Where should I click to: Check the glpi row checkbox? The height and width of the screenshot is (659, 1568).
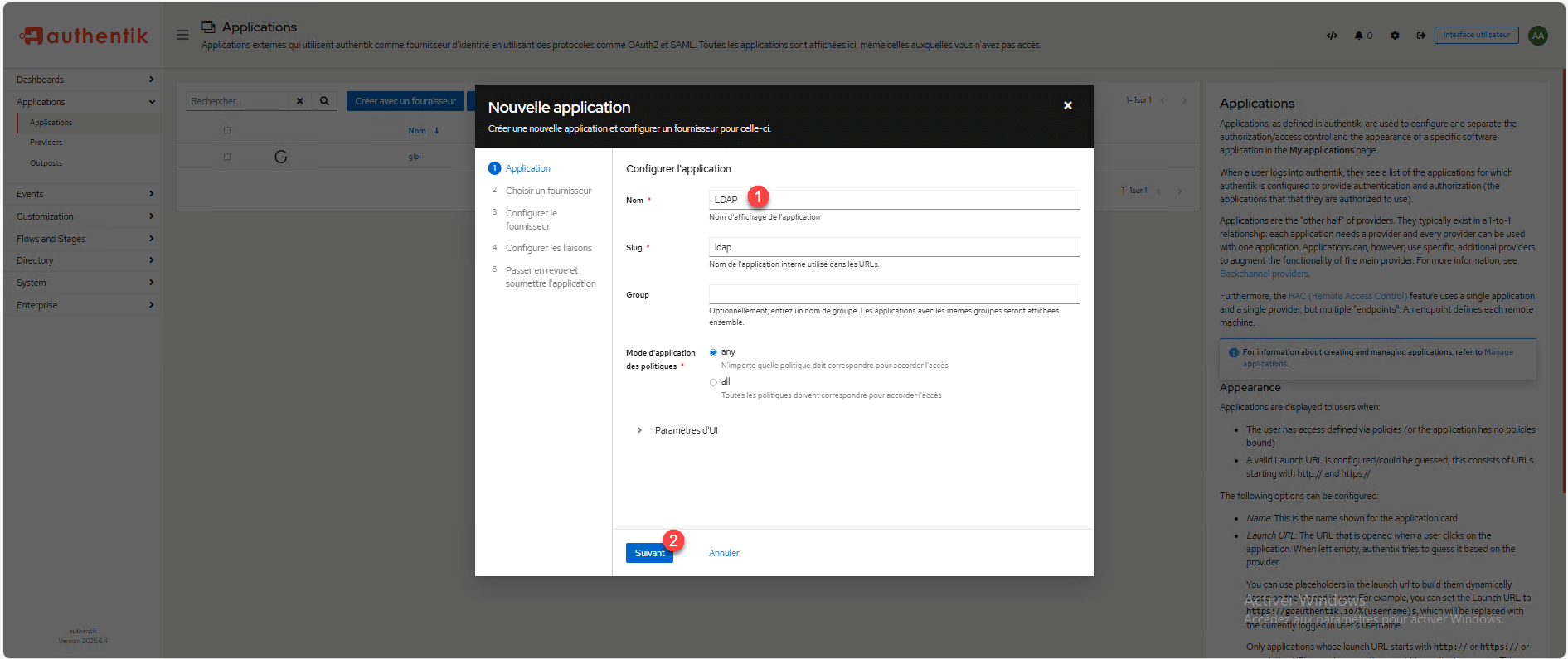[227, 157]
